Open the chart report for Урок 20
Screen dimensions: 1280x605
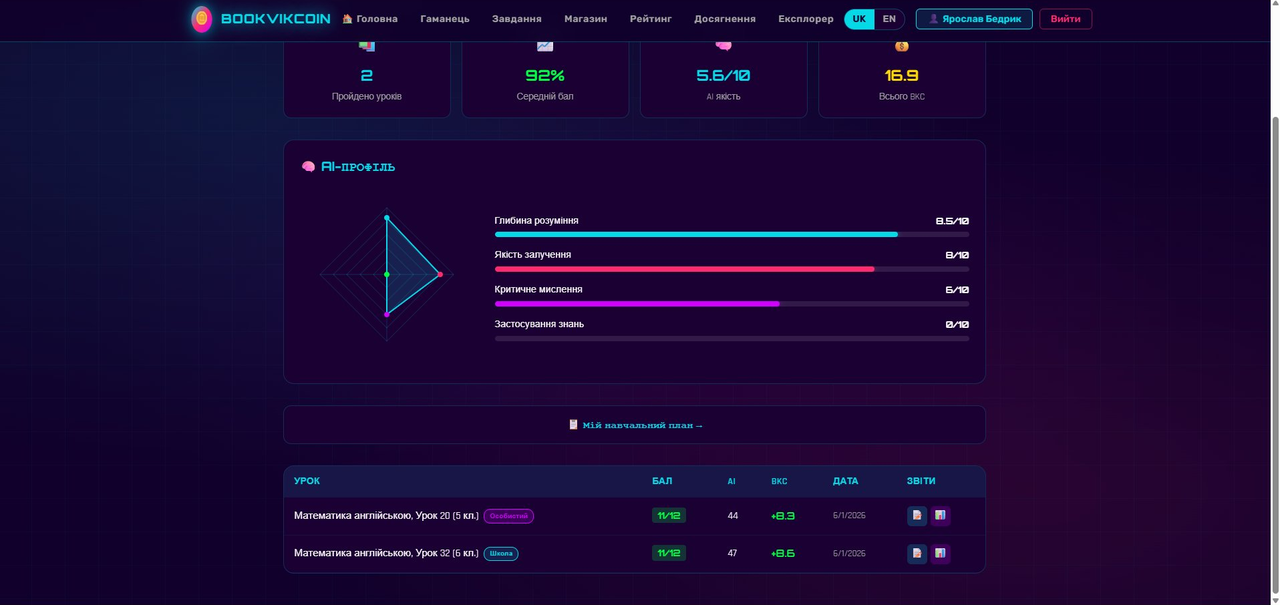pyautogui.click(x=940, y=516)
